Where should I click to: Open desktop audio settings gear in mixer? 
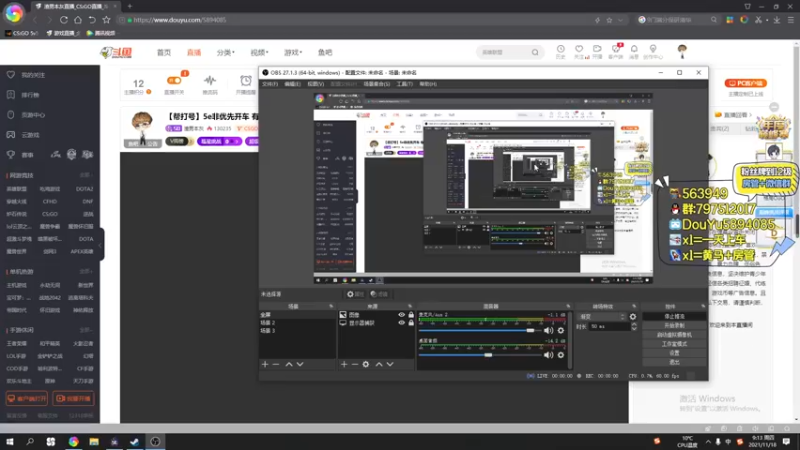(561, 355)
